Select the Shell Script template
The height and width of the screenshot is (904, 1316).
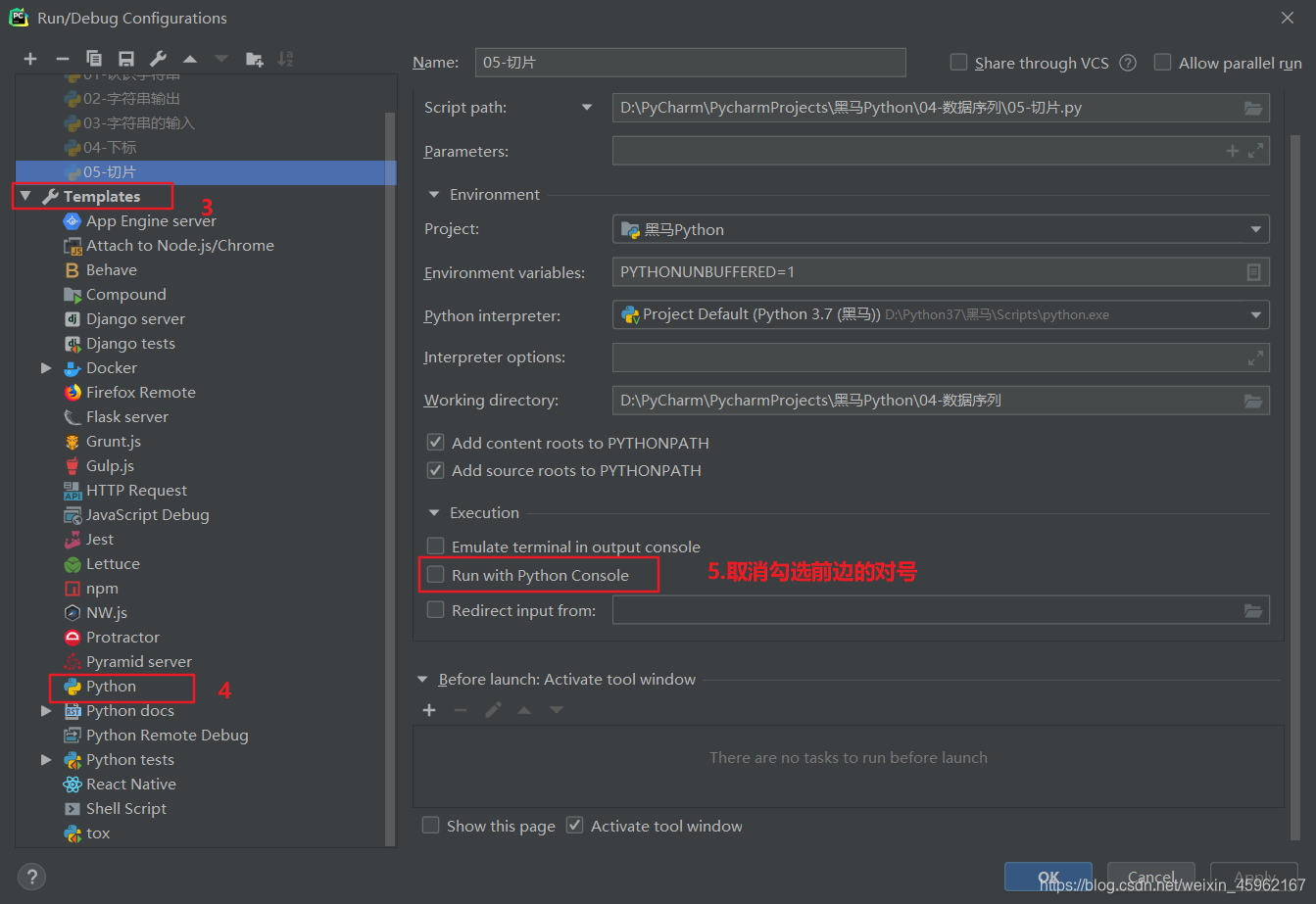(126, 809)
